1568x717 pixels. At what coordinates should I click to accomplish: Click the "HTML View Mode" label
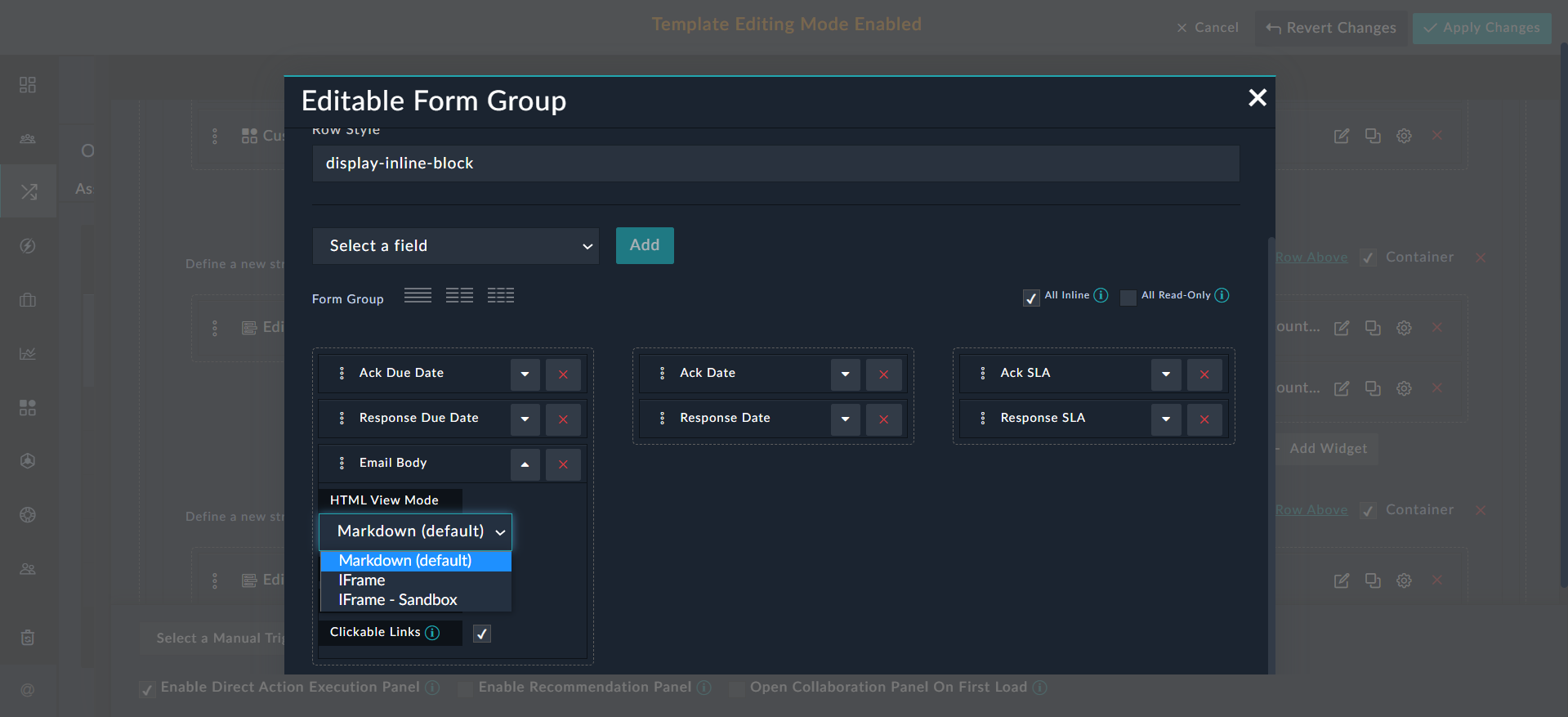[x=384, y=500]
